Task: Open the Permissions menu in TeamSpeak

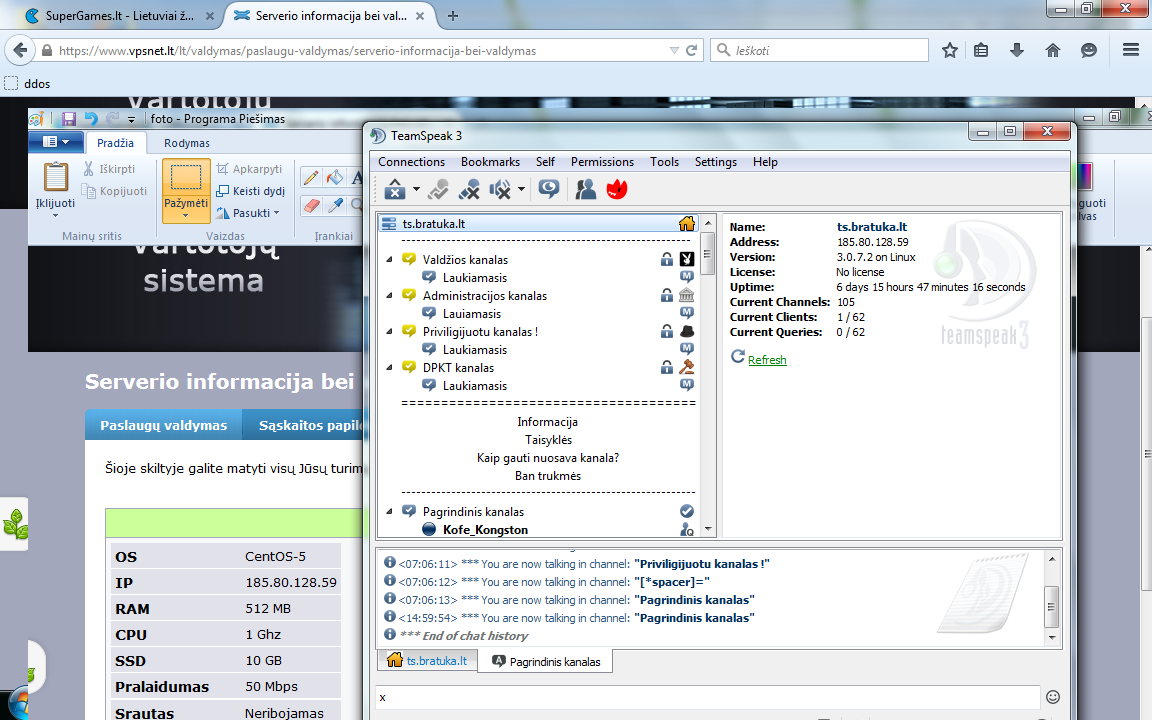Action: tap(602, 162)
